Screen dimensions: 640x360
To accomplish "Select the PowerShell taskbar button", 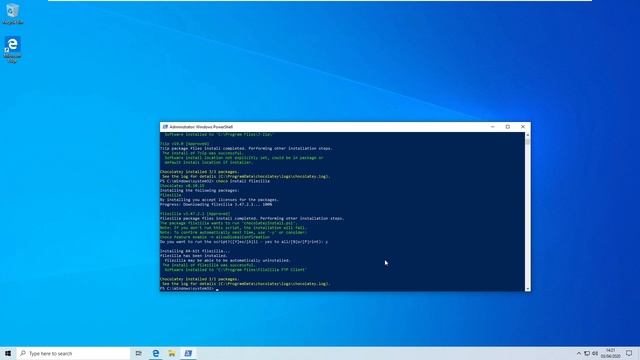I will click(188, 353).
